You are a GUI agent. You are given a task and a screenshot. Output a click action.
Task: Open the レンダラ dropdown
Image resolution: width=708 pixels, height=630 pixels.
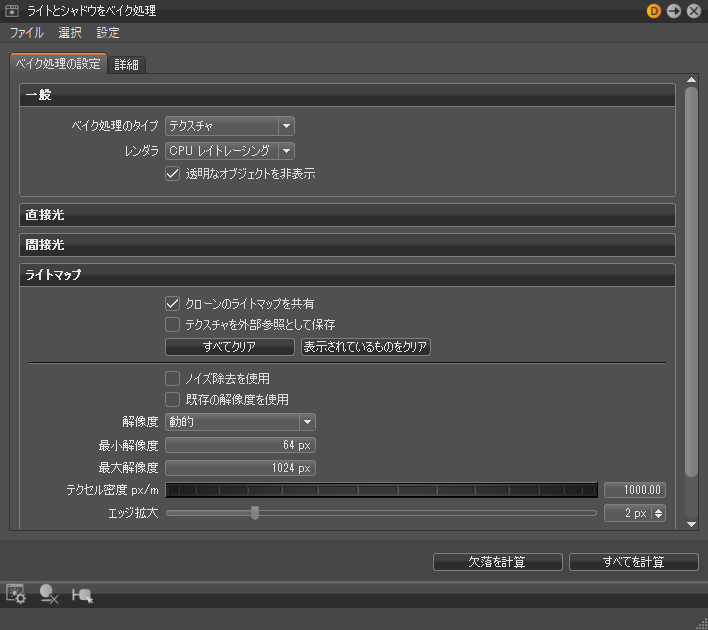tap(230, 151)
